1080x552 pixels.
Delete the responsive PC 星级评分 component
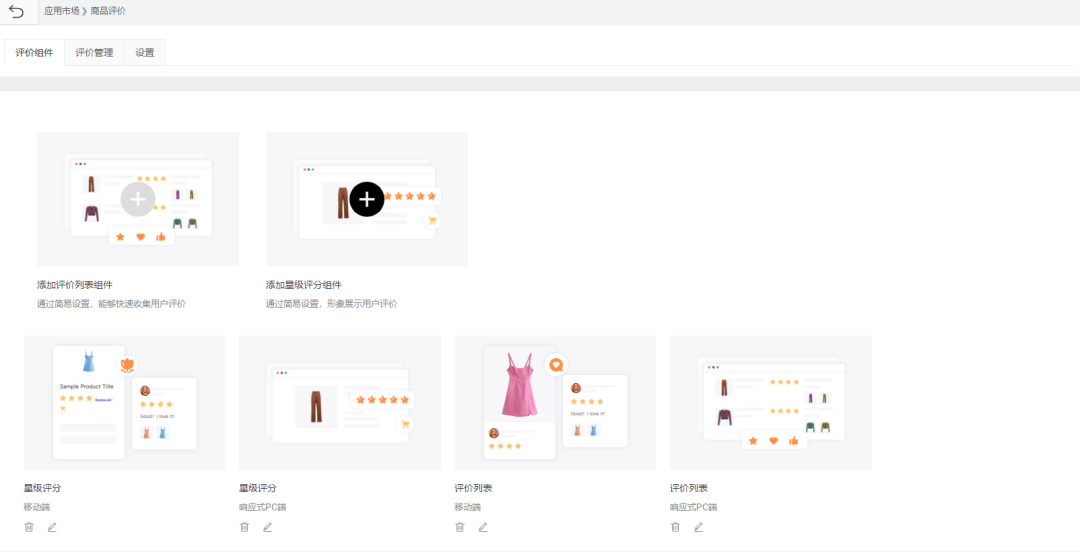(244, 527)
